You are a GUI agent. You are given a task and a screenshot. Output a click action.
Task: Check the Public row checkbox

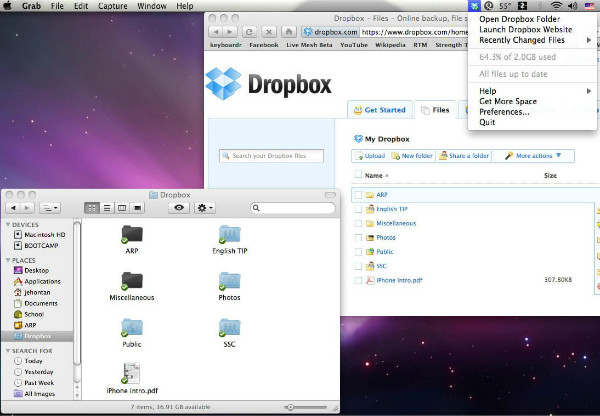click(x=358, y=252)
